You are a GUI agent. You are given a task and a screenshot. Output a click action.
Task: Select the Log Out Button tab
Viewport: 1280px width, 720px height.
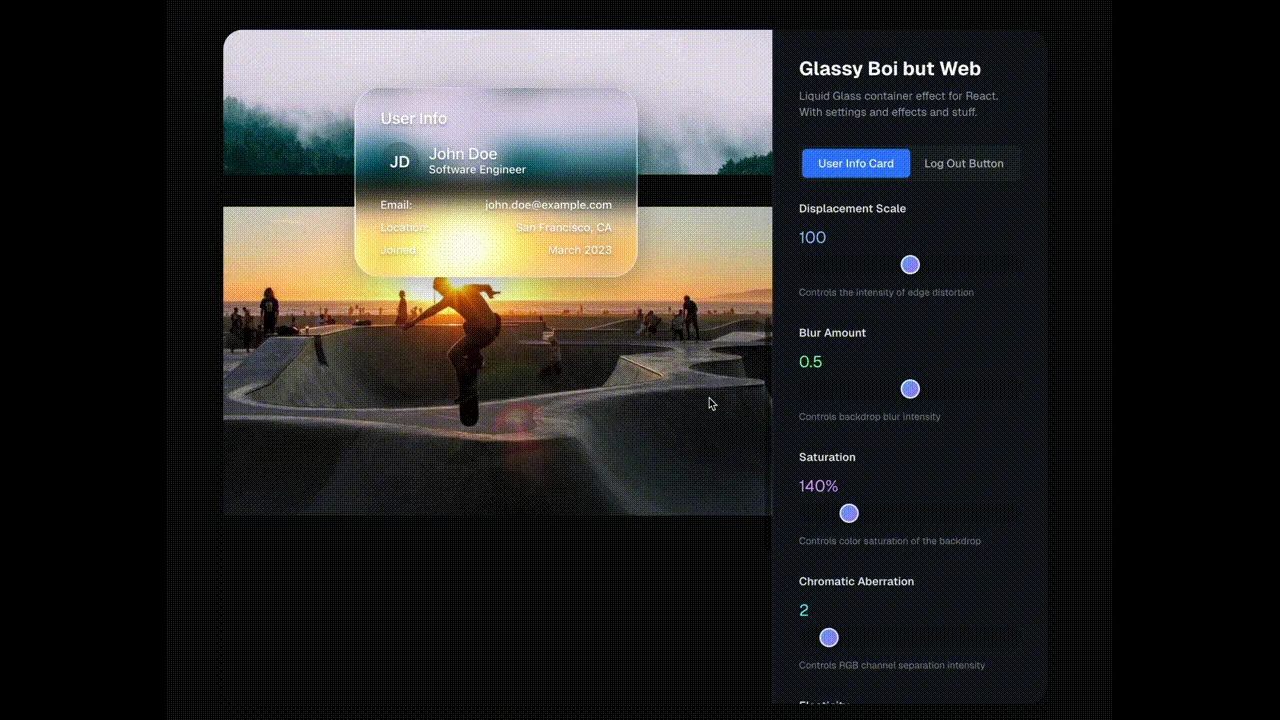tap(963, 163)
